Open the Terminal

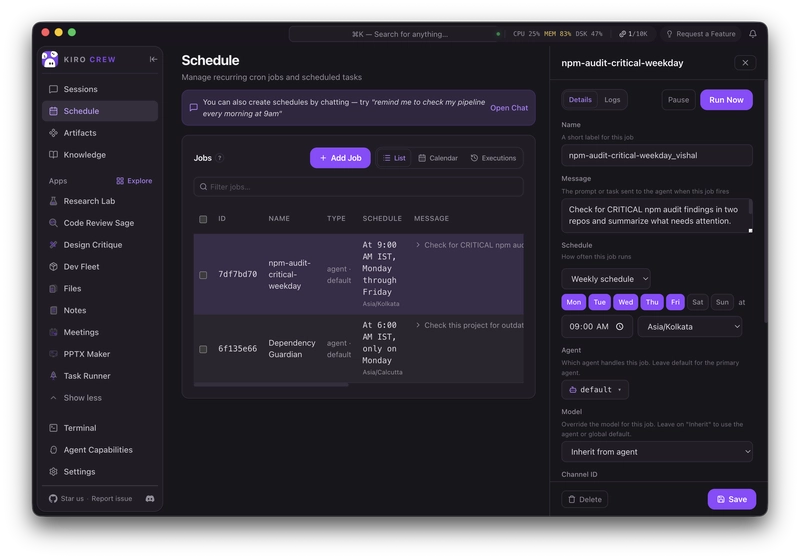100,428
